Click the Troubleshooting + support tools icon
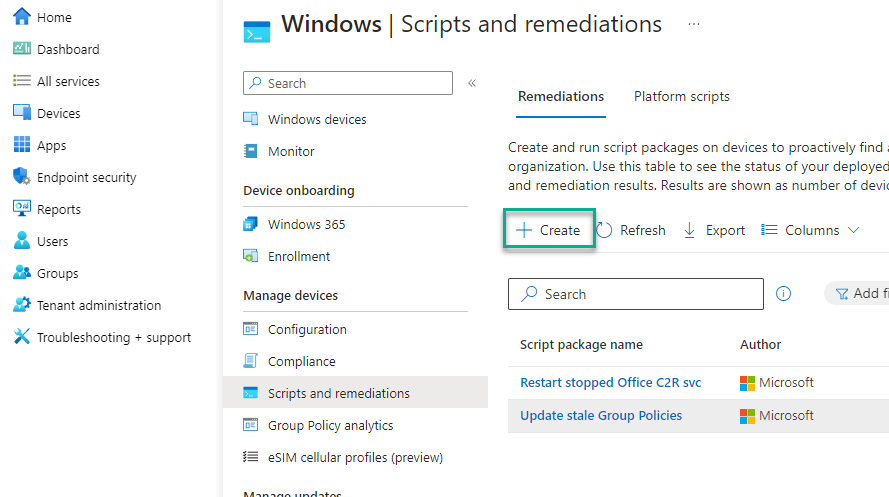 click(x=22, y=336)
